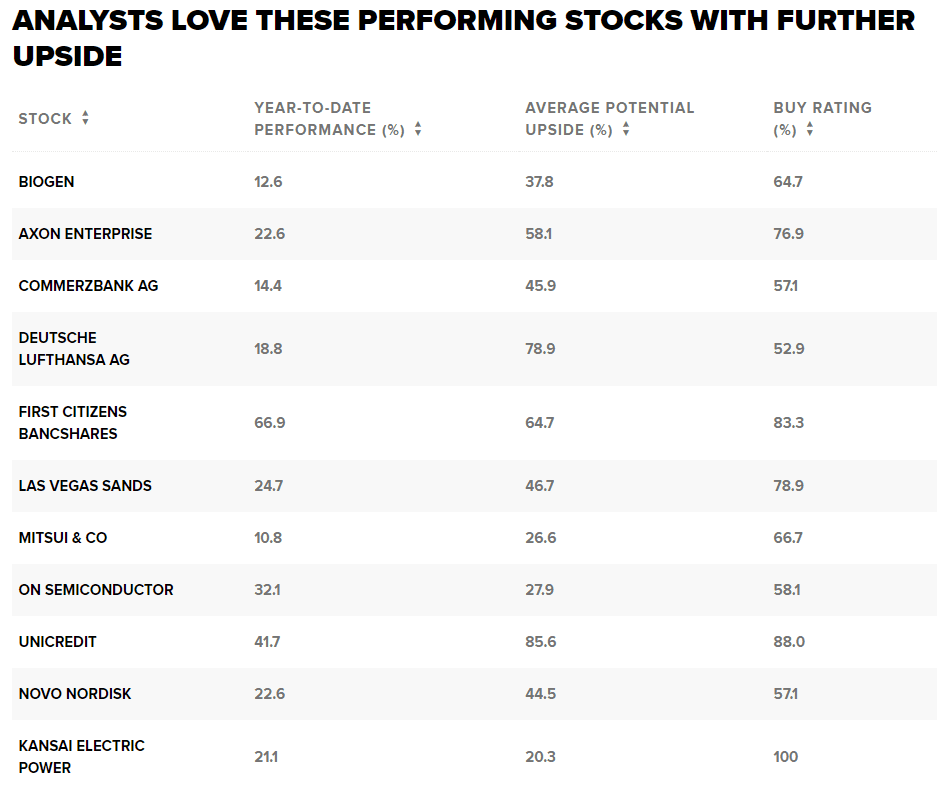Screen dimensions: 938x794
Task: Select the Mitsui & Co stock name
Action: tap(62, 538)
